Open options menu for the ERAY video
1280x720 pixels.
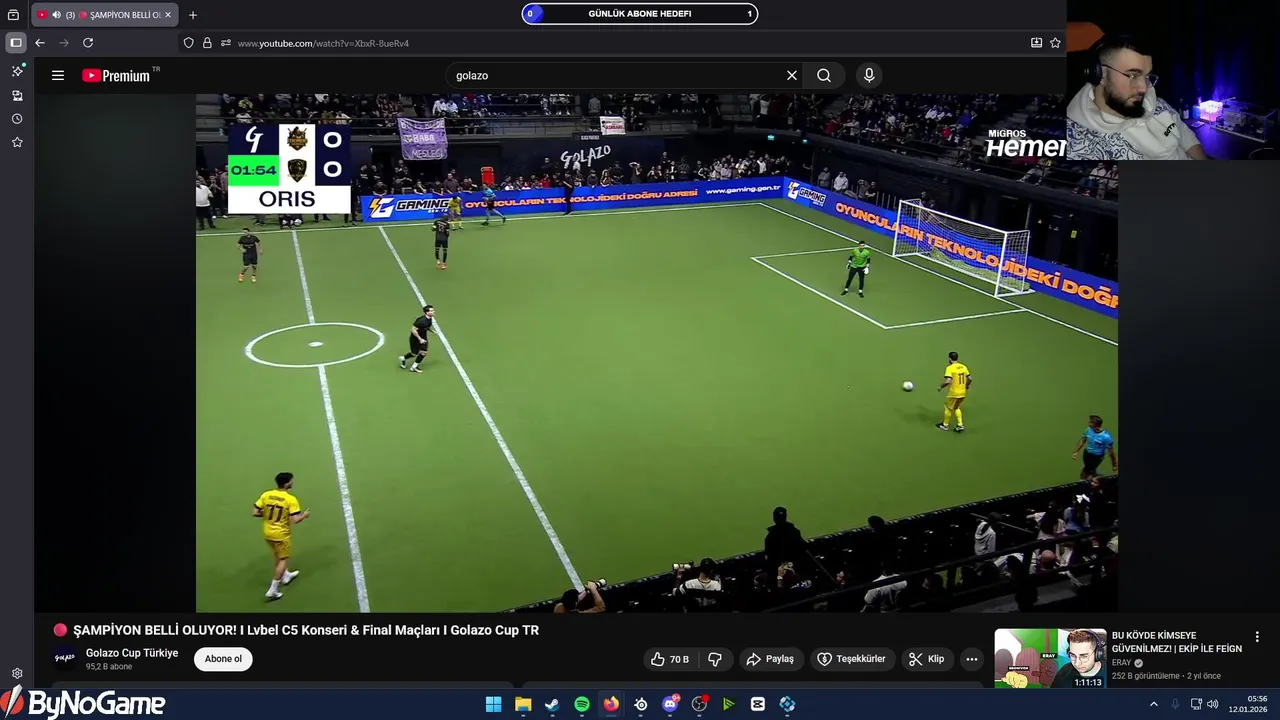[1257, 637]
